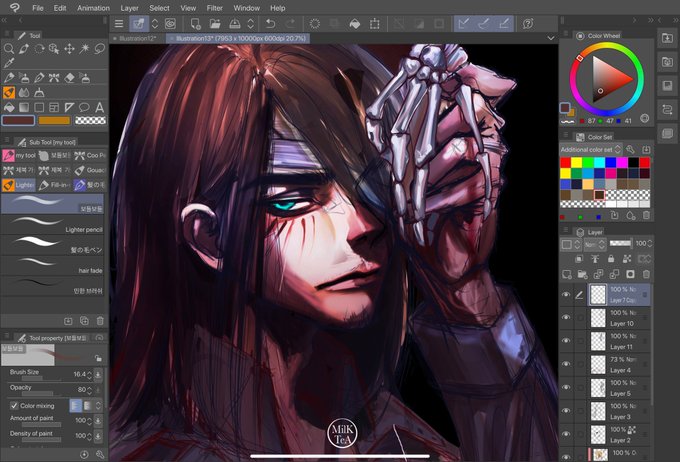Click the Save icon in command bar
Screen dimensions: 680x462
click(x=235, y=24)
